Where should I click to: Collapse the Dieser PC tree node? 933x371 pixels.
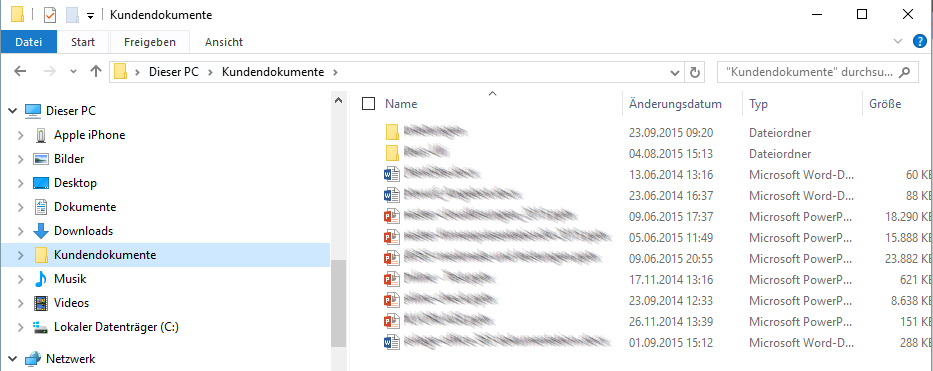12,111
